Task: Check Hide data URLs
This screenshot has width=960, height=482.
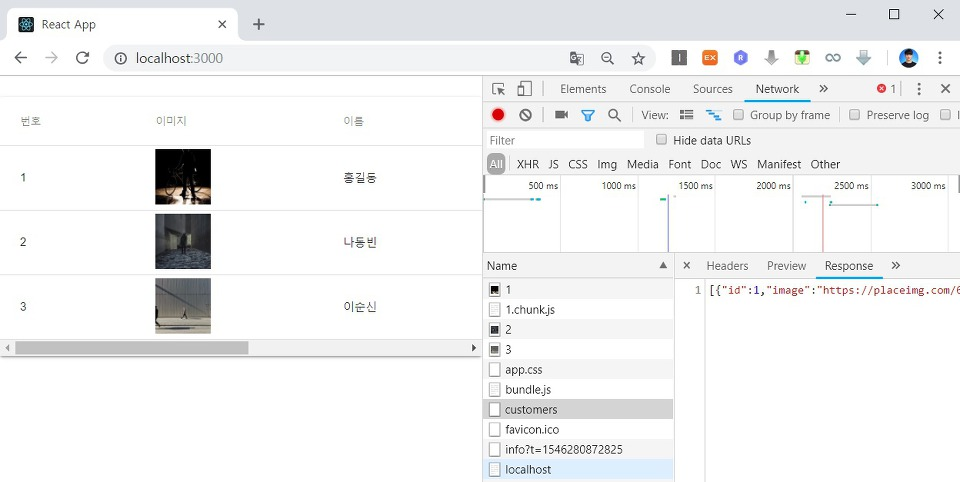Action: [x=661, y=140]
